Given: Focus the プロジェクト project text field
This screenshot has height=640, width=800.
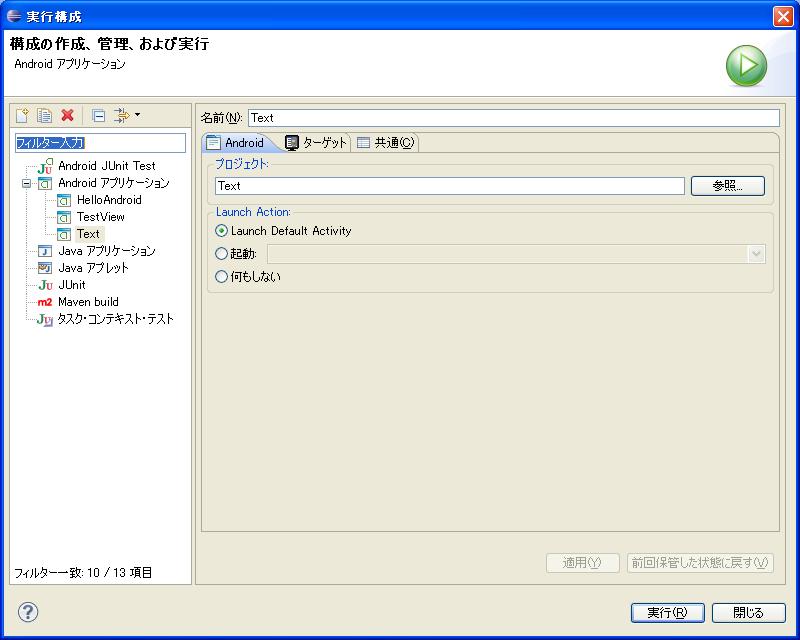Looking at the screenshot, I should [x=449, y=186].
